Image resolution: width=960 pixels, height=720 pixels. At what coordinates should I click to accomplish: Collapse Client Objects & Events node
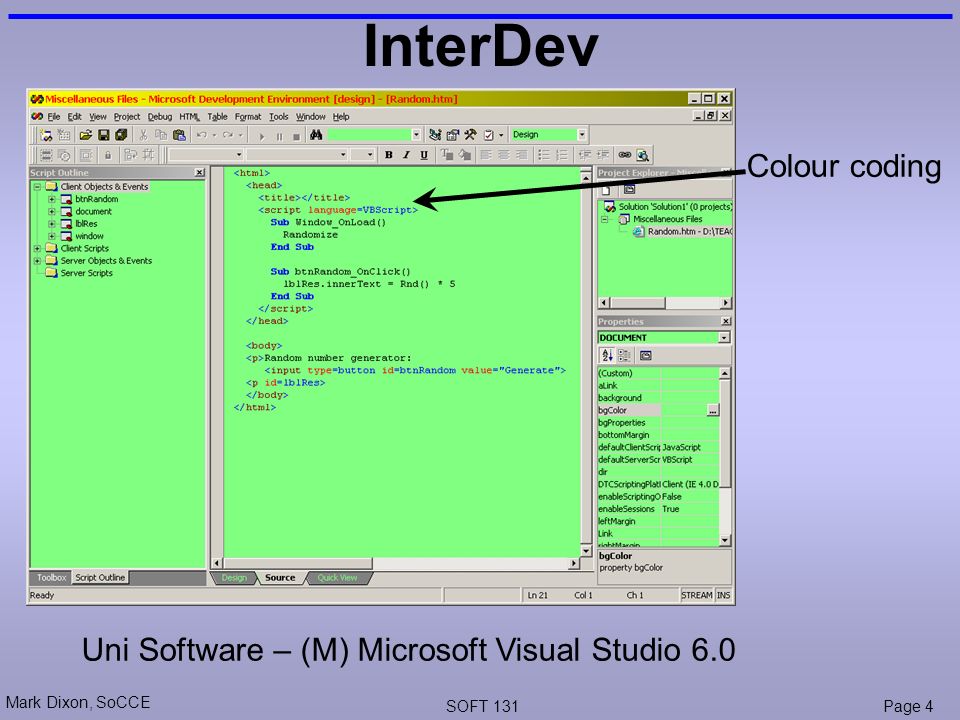(x=37, y=187)
